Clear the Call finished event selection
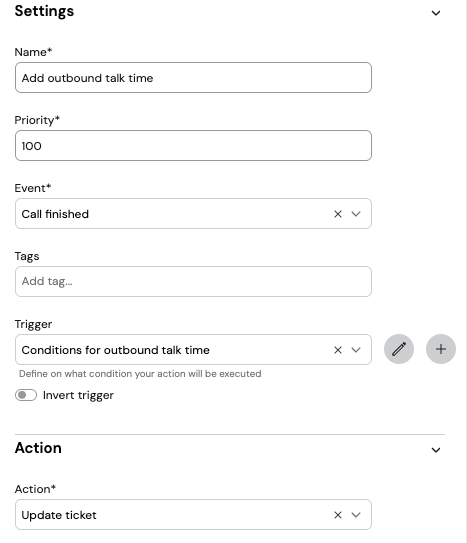Image resolution: width=467 pixels, height=543 pixels. pos(338,214)
